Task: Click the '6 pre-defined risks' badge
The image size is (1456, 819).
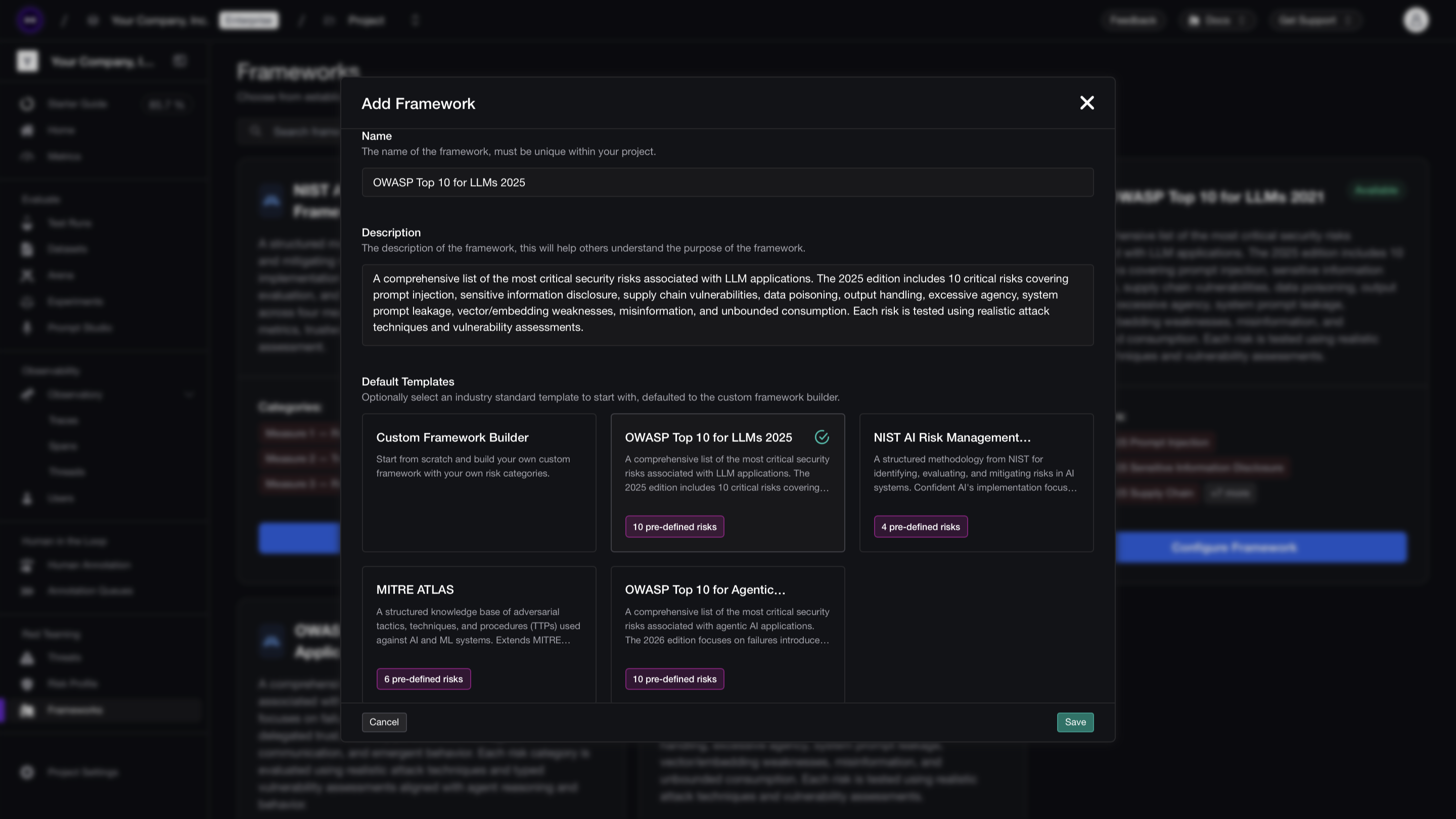Action: 423,679
